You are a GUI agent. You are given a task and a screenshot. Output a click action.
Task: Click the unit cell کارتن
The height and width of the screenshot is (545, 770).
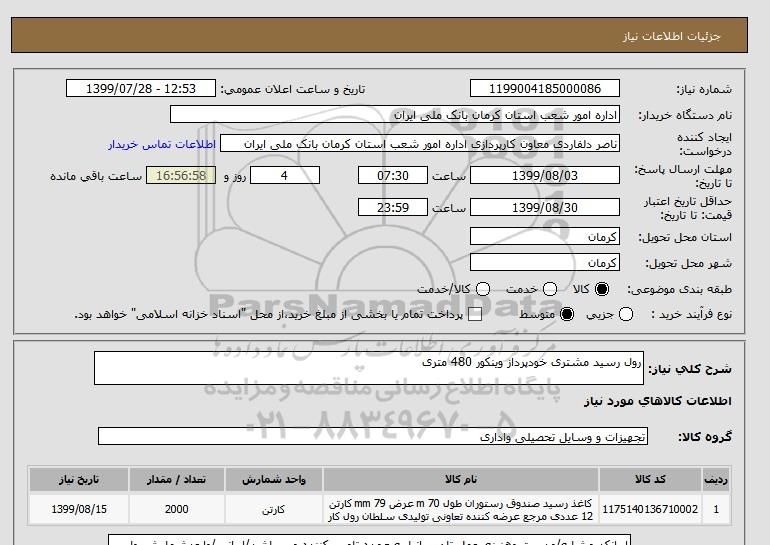(274, 509)
